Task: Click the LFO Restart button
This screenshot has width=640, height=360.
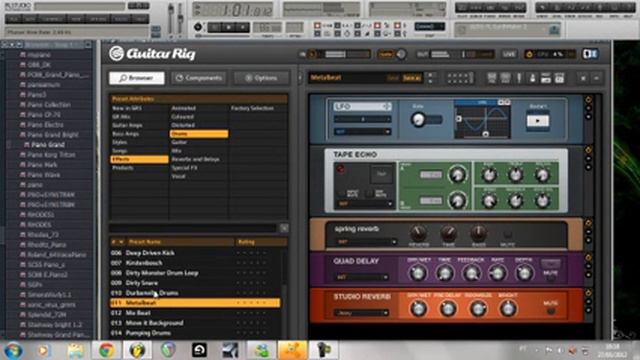Action: [538, 121]
